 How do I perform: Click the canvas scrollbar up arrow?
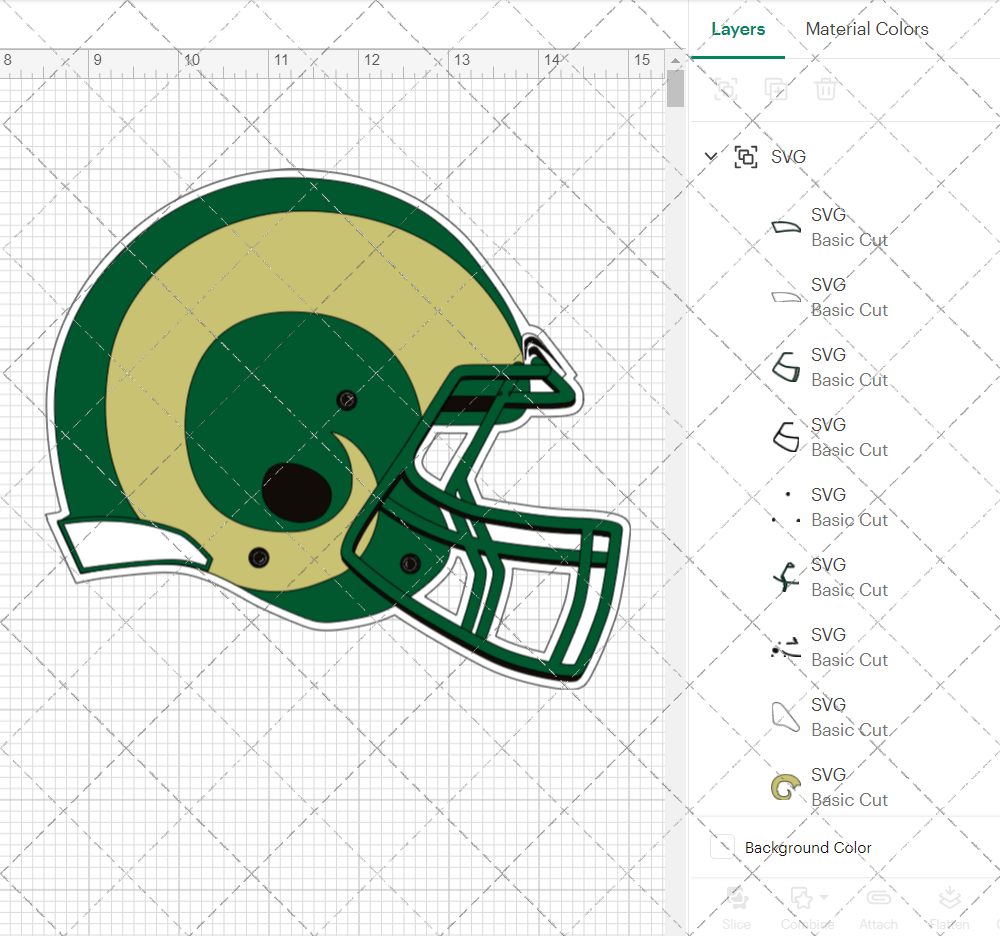click(x=675, y=60)
